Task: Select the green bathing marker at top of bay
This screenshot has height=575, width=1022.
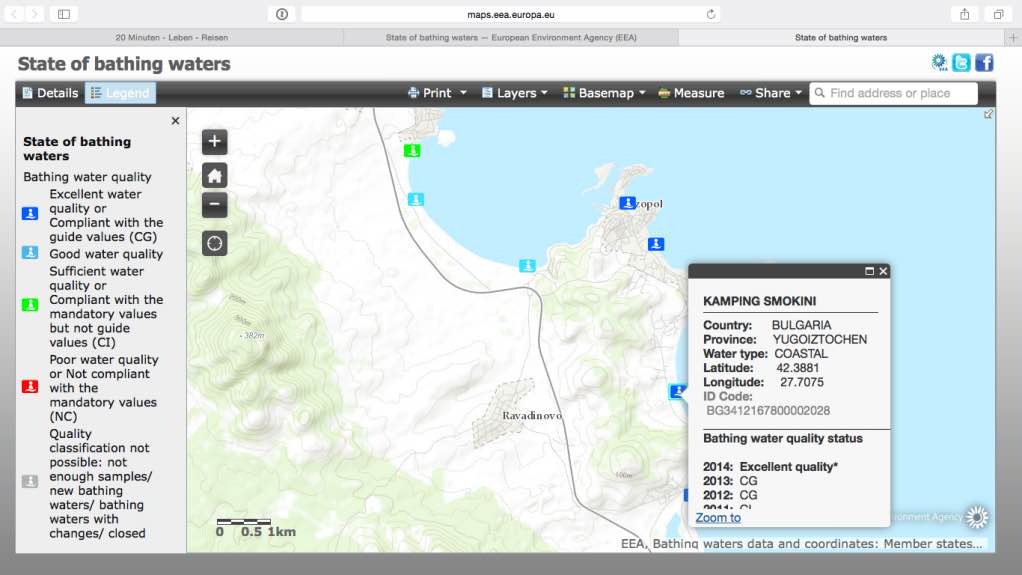Action: pos(412,151)
